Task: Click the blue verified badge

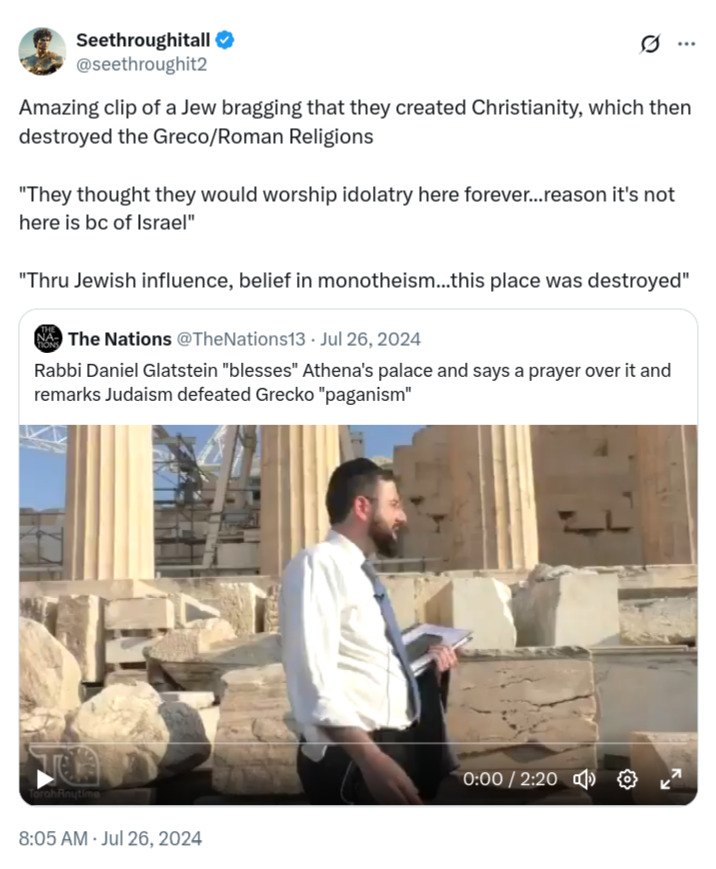Action: (224, 40)
